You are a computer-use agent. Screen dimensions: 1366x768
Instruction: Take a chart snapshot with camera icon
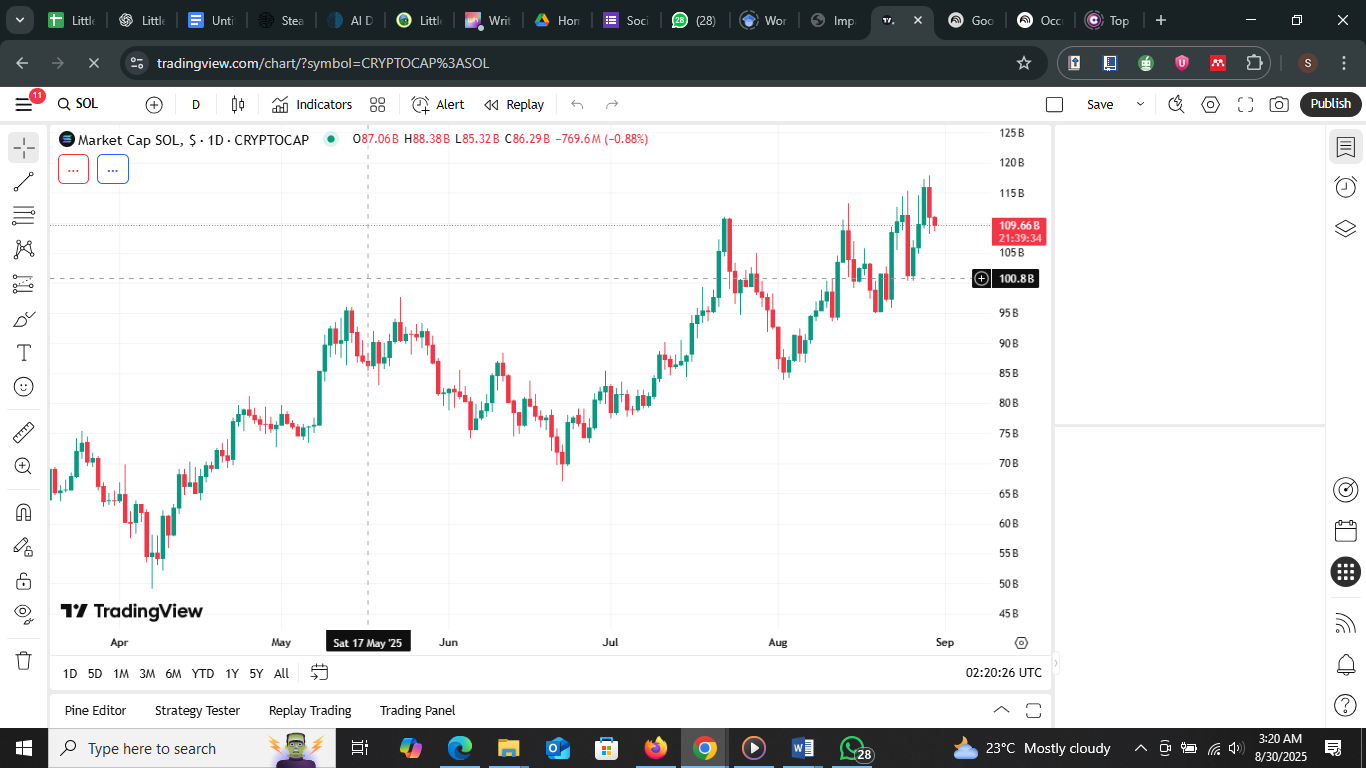tap(1278, 104)
